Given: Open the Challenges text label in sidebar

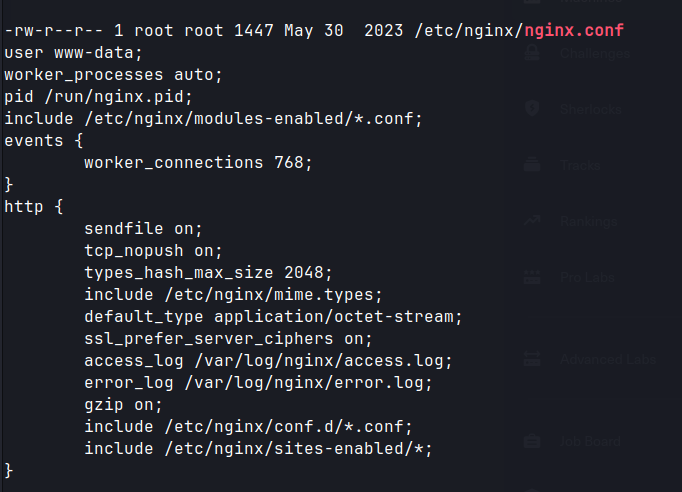Looking at the screenshot, I should click(x=595, y=54).
